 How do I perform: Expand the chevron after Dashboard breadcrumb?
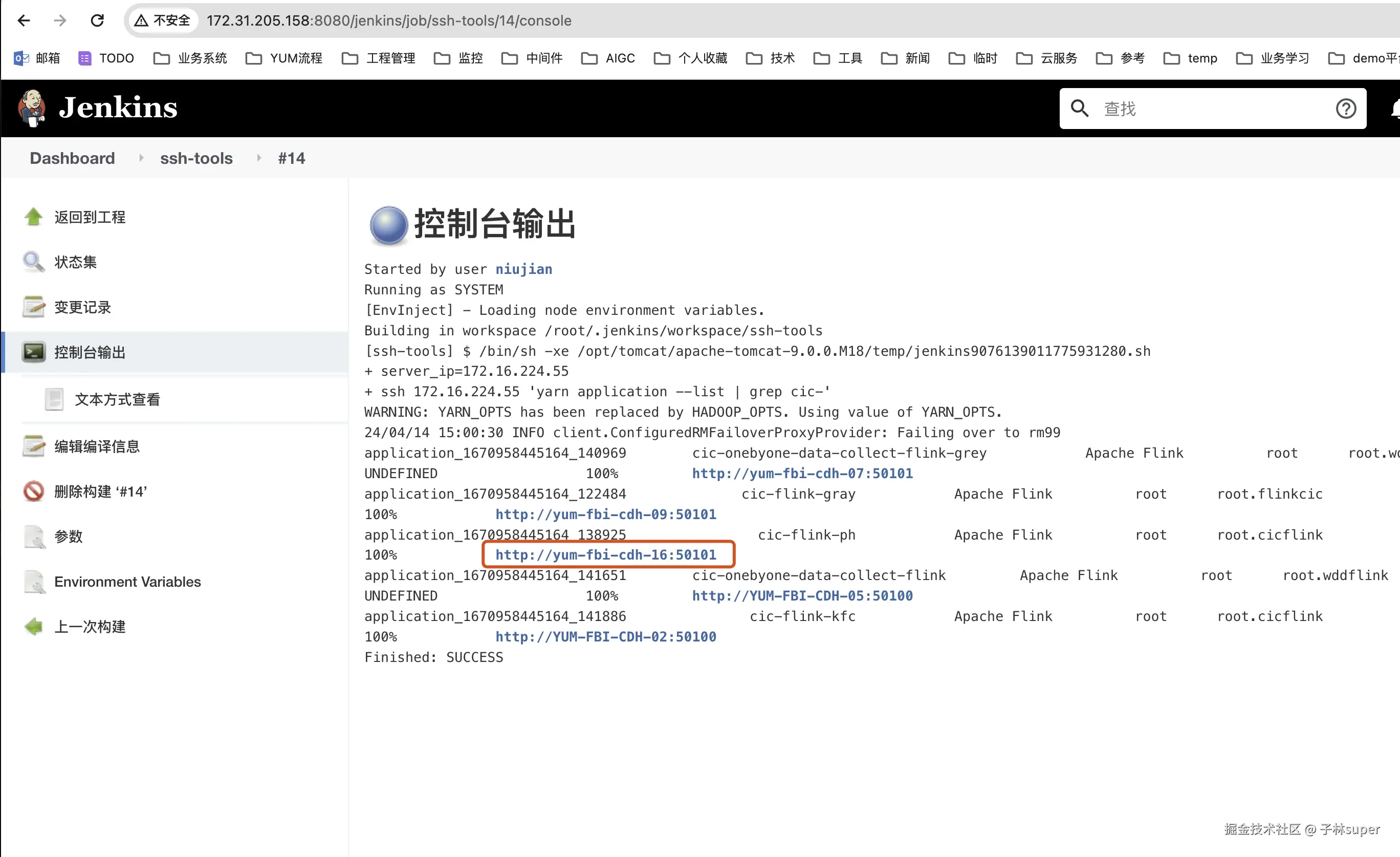pos(141,158)
